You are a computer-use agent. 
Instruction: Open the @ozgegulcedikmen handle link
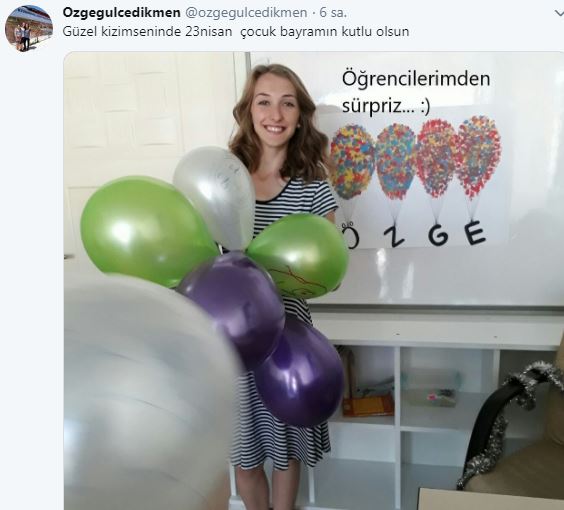[x=246, y=13]
